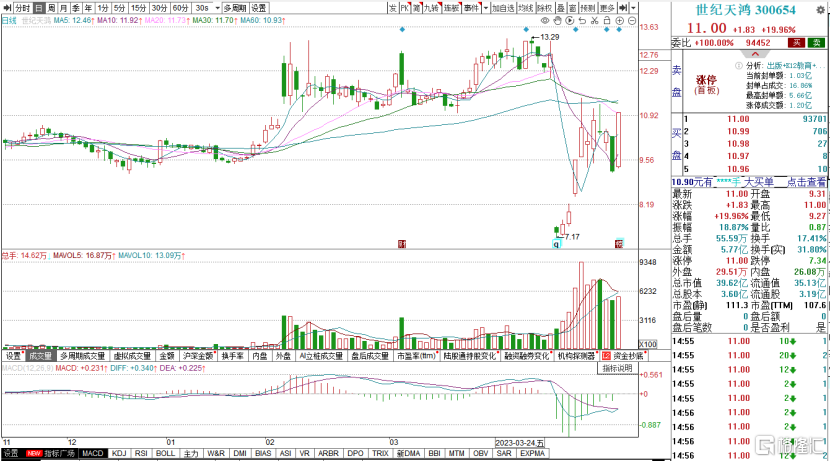The image size is (830, 462).
Task: Select the 金额 amount tab
Action: [x=167, y=356]
